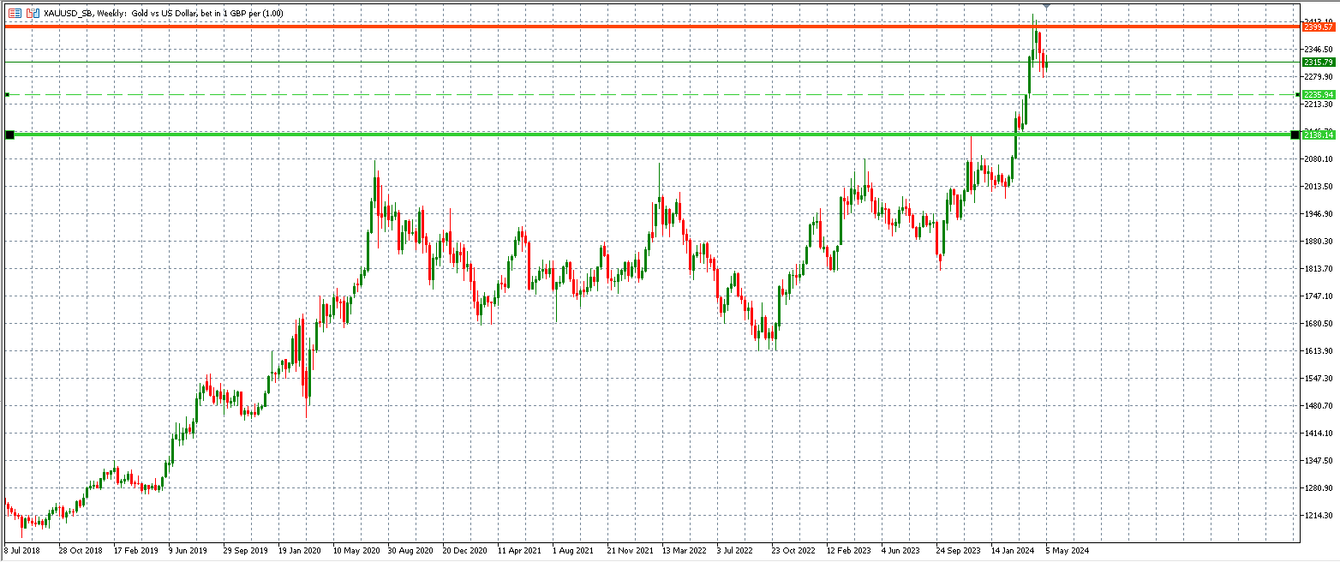Screen dimensions: 1340x562
Task: Open the Depth of Market icon
Action: (x=34, y=14)
